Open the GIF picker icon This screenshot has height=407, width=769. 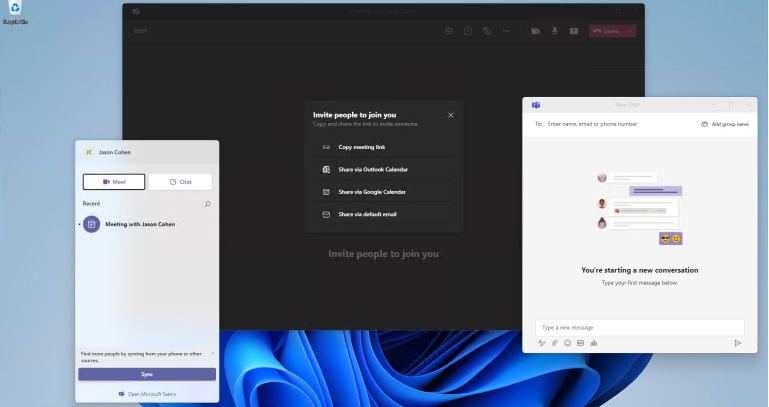(580, 343)
